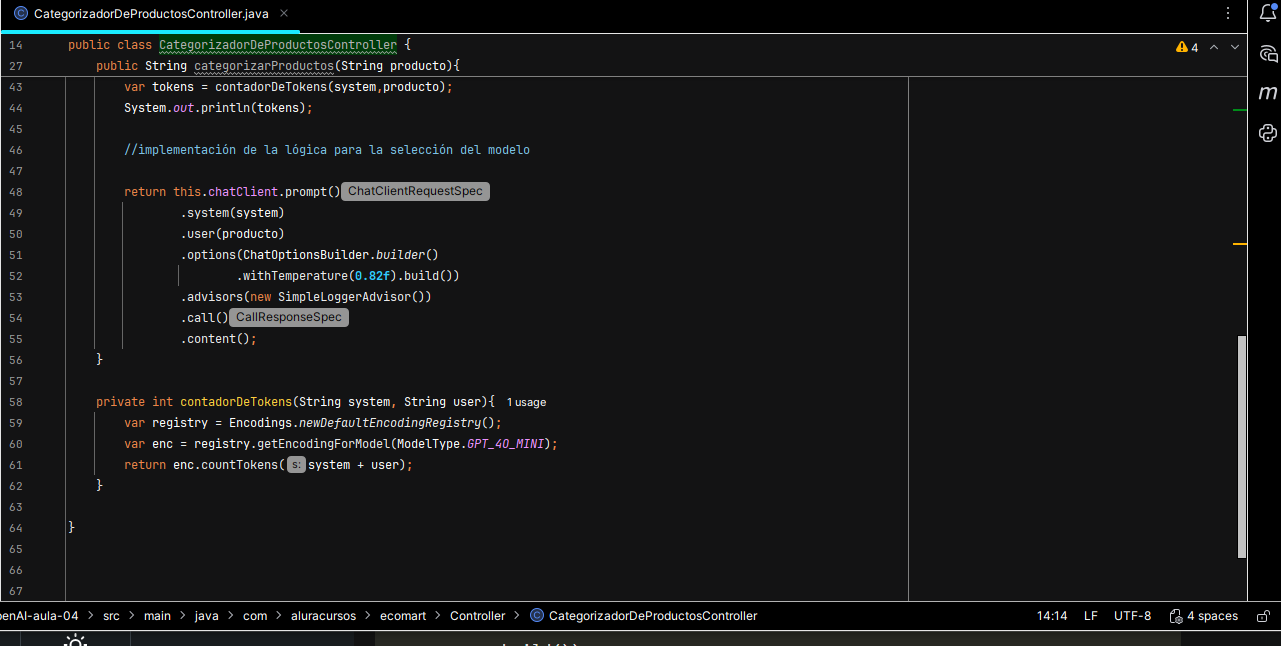The image size is (1281, 646).
Task: Open the com breadcrumb in navigation bar
Action: tap(255, 616)
